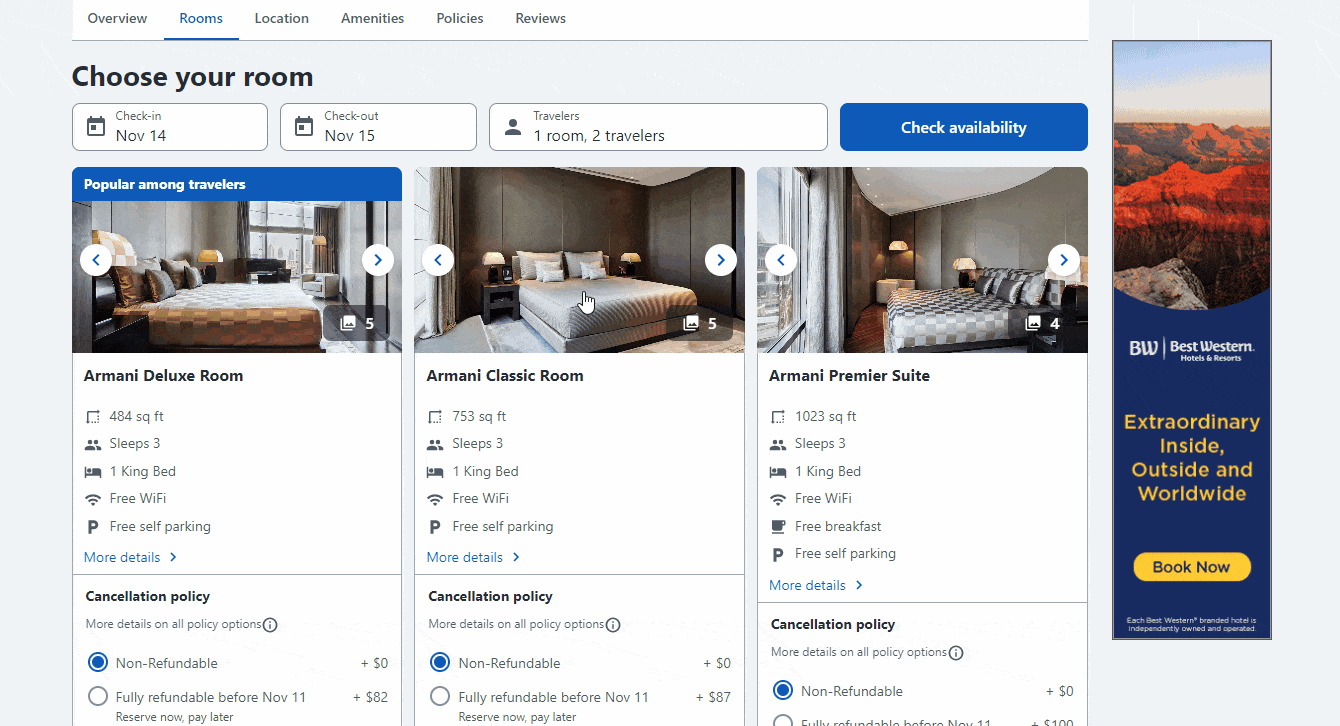Open policy info icon in Deluxe Room card
Viewport: 1340px width, 726px height.
click(270, 625)
